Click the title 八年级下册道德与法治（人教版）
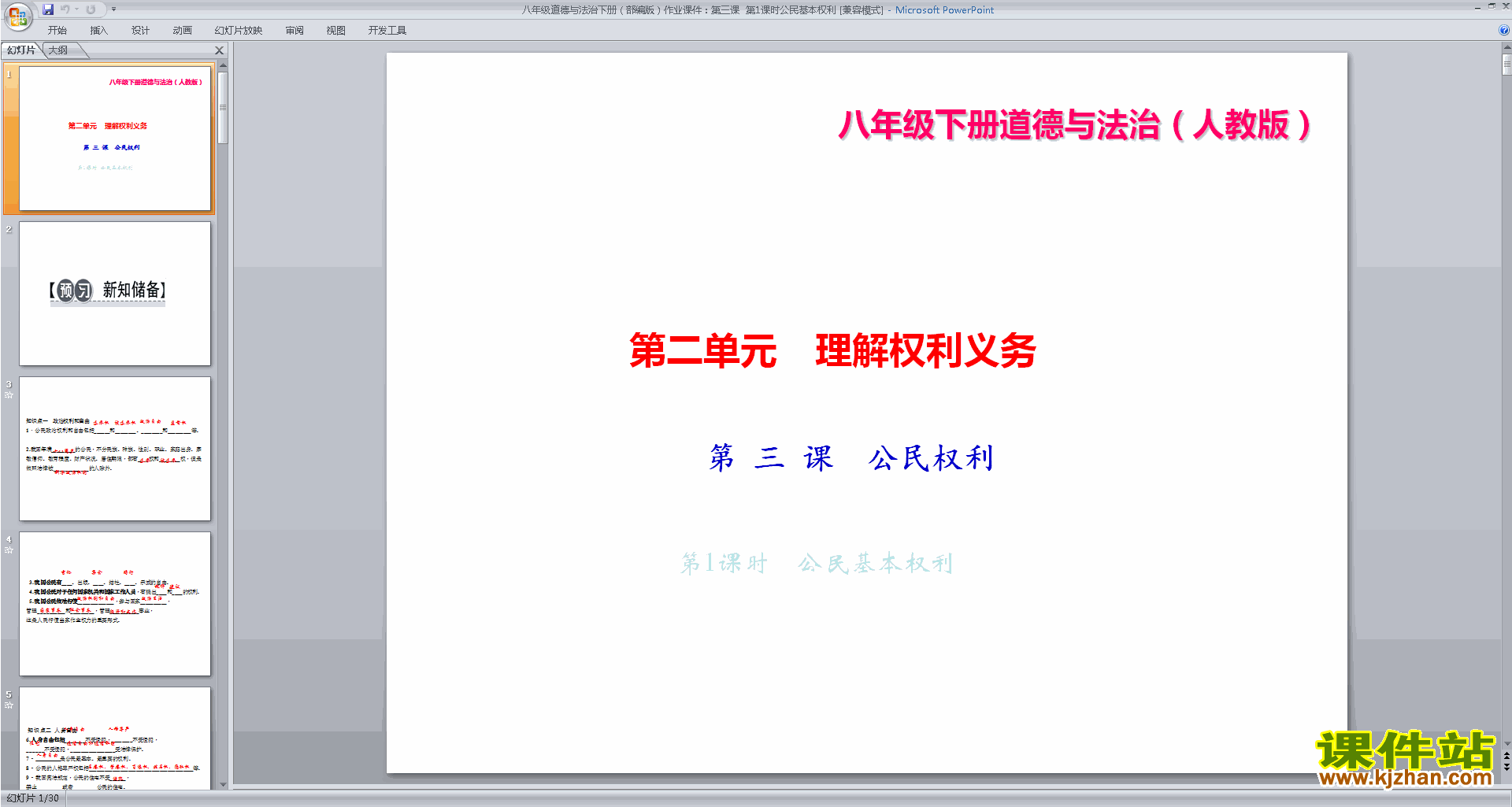The height and width of the screenshot is (807, 1512). click(x=1075, y=124)
